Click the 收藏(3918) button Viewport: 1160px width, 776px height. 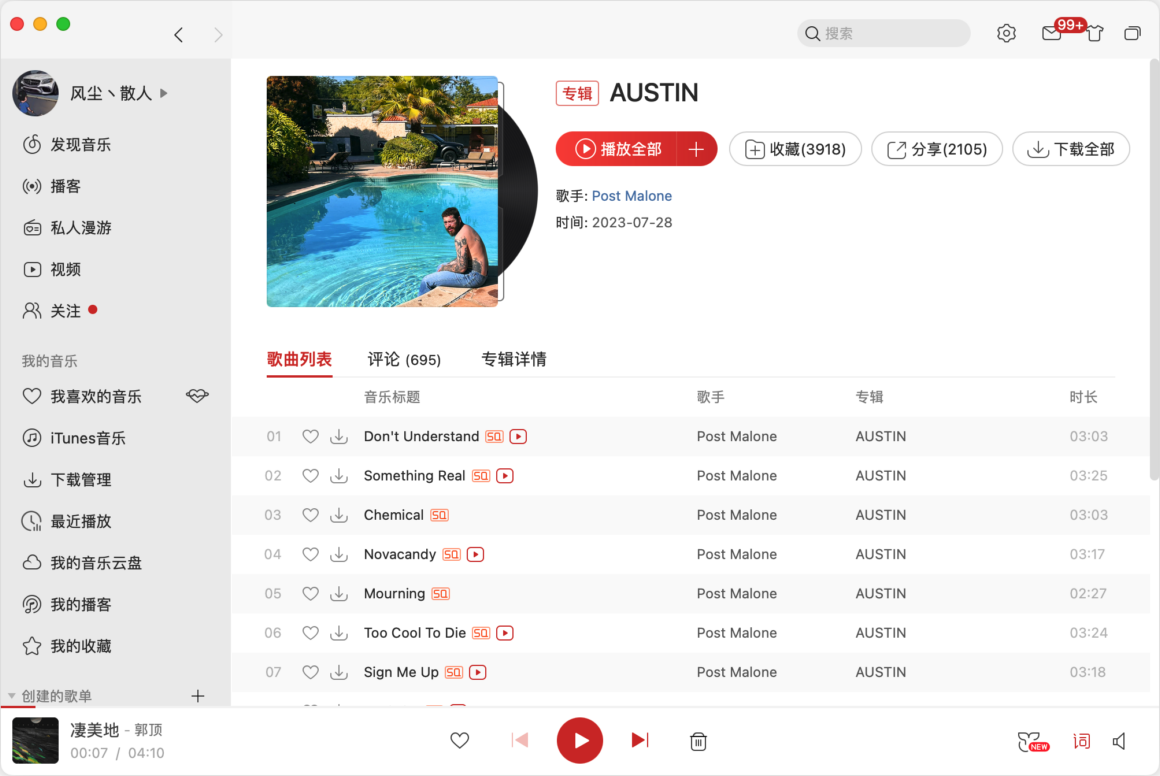pyautogui.click(x=795, y=149)
